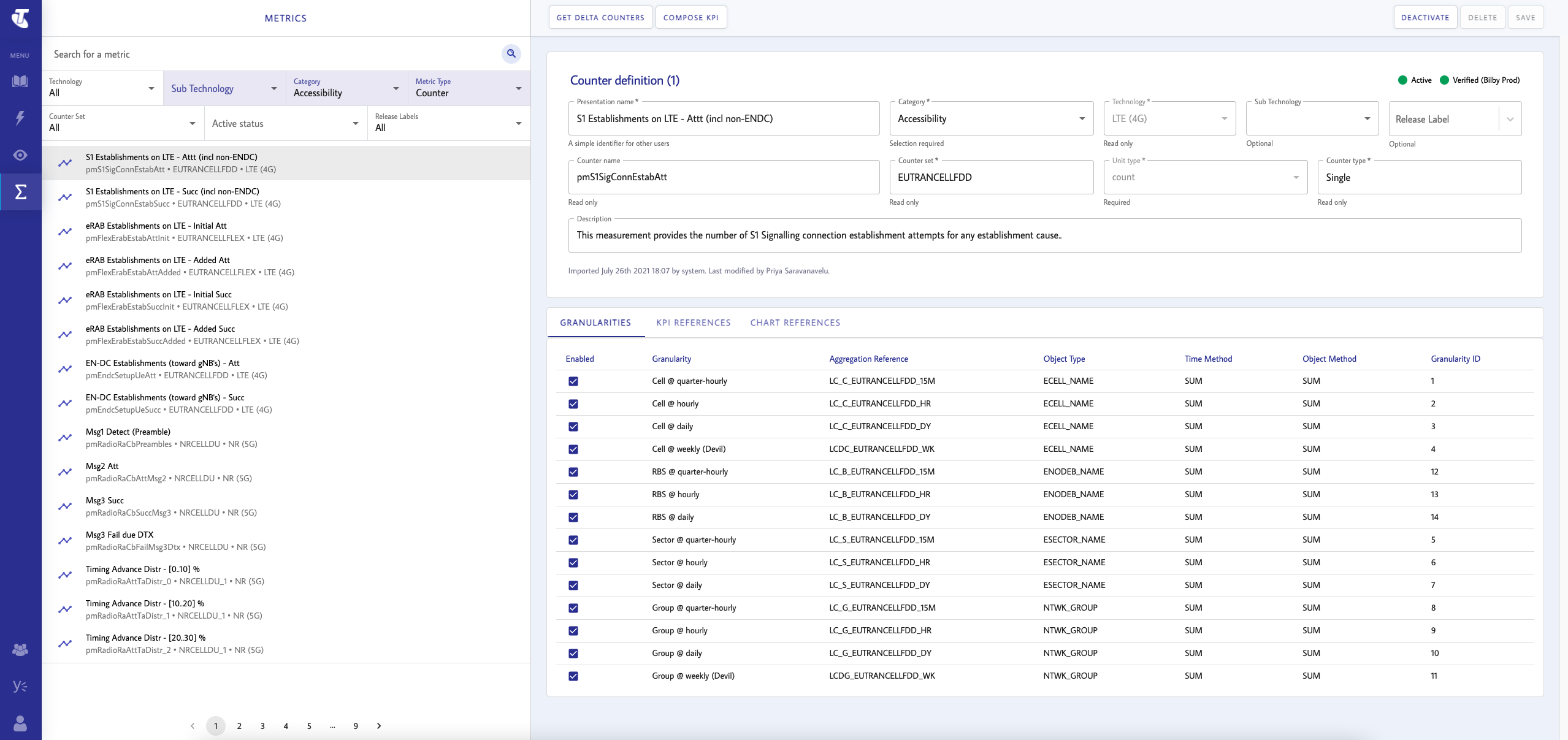This screenshot has width=1568, height=740.
Task: Go to page 5 of metrics
Action: pos(309,726)
